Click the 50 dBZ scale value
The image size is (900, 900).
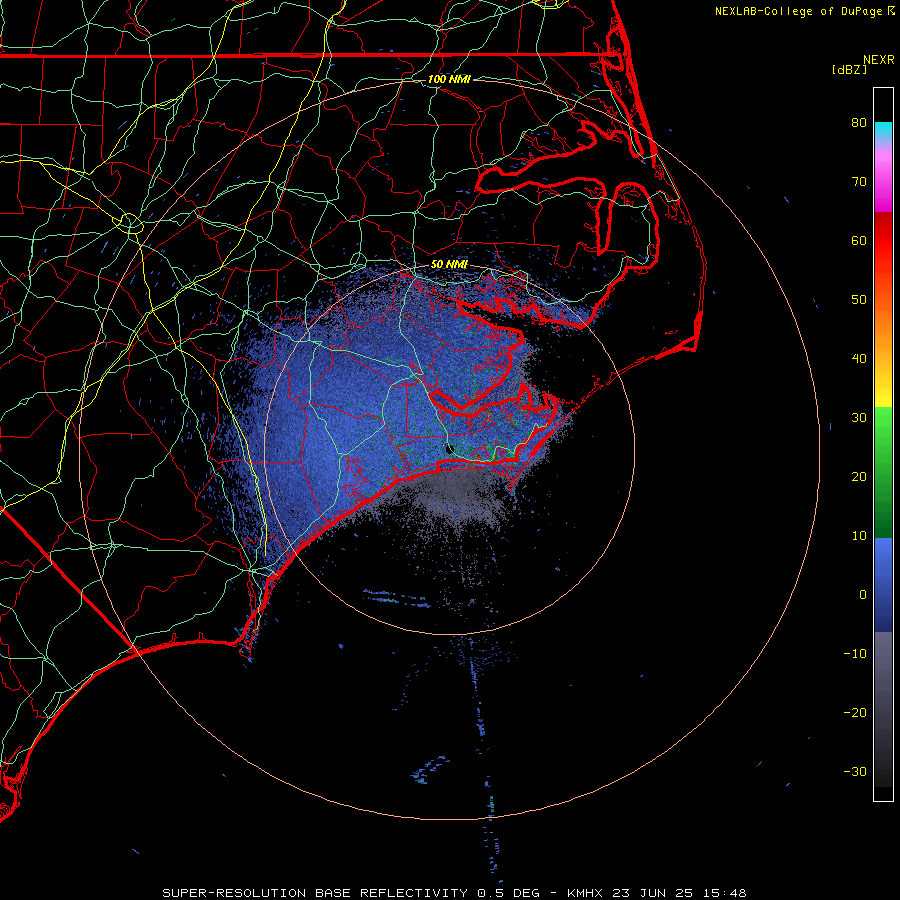[x=859, y=300]
